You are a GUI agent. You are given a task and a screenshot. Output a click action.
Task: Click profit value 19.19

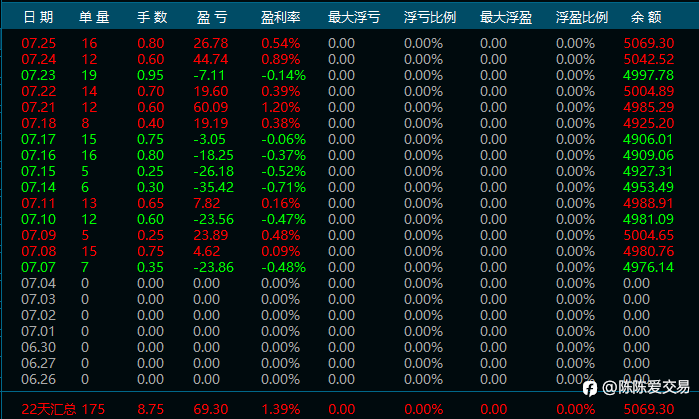tap(211, 123)
